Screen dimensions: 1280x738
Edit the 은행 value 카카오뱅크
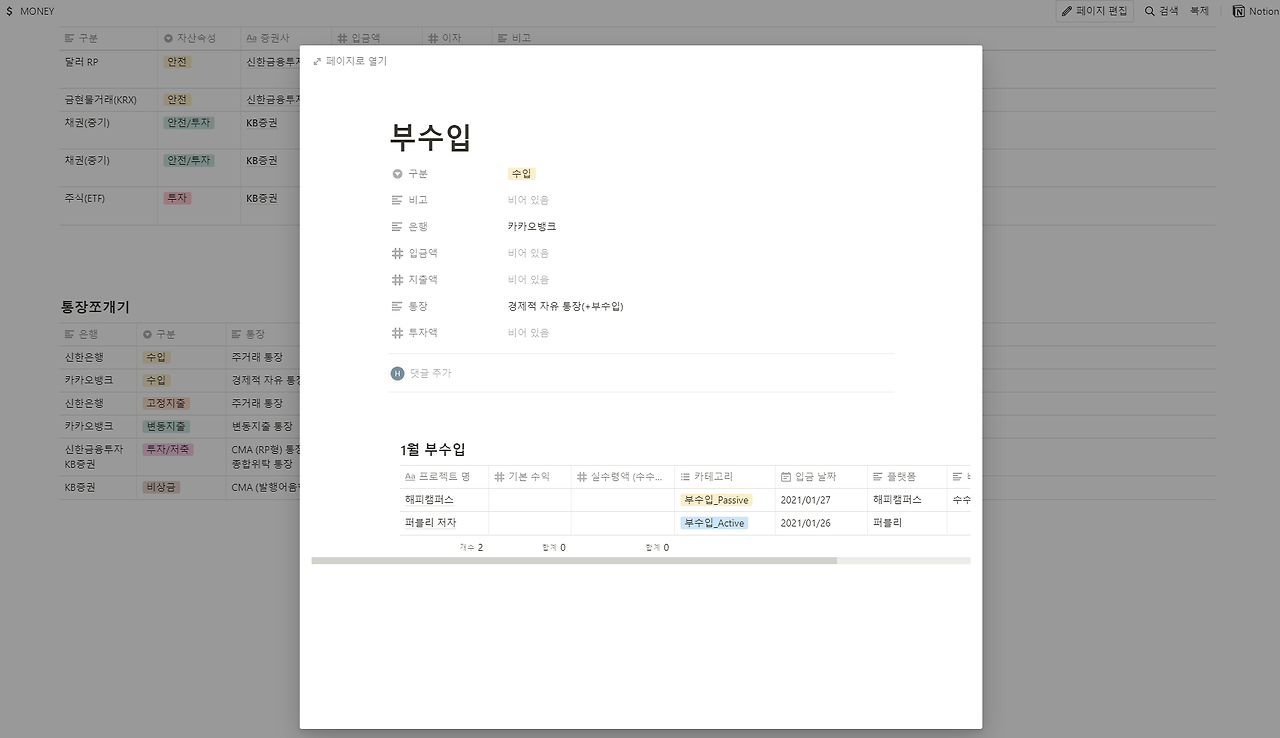(x=532, y=227)
